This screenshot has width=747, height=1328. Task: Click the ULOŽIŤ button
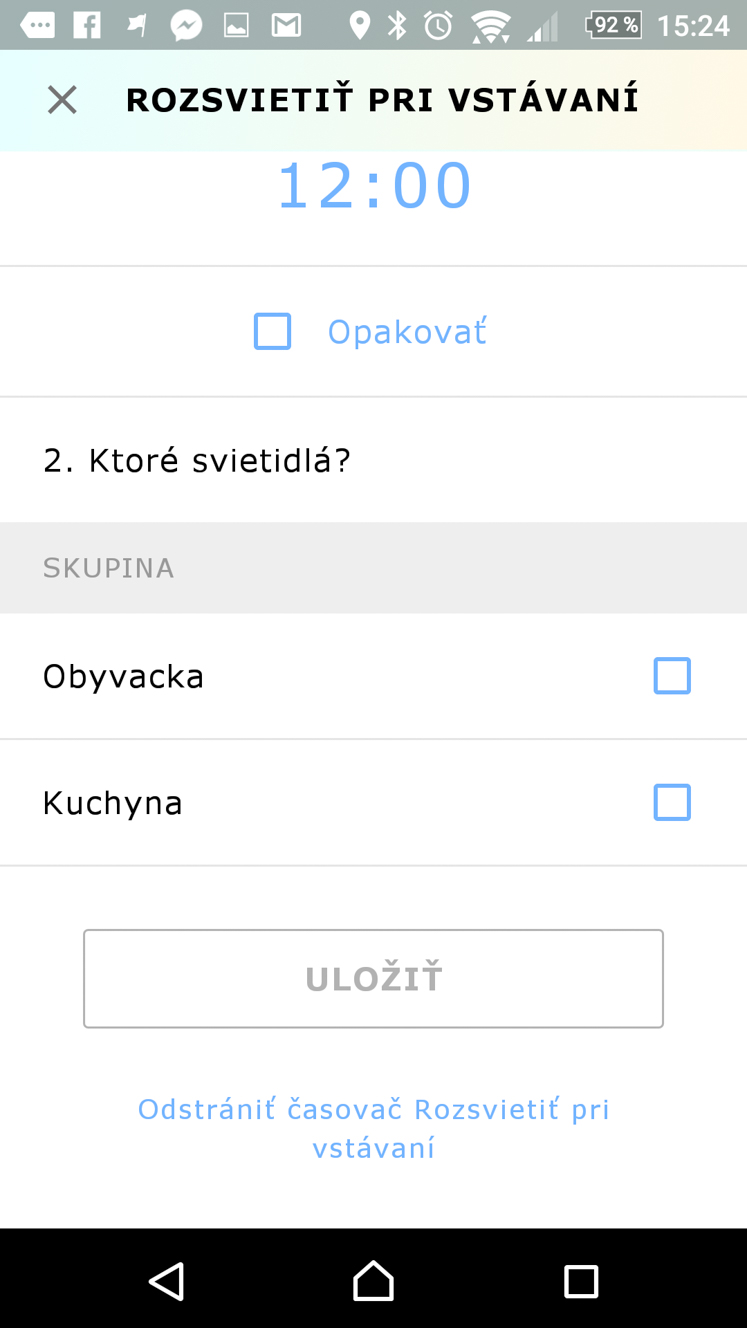pyautogui.click(x=373, y=979)
